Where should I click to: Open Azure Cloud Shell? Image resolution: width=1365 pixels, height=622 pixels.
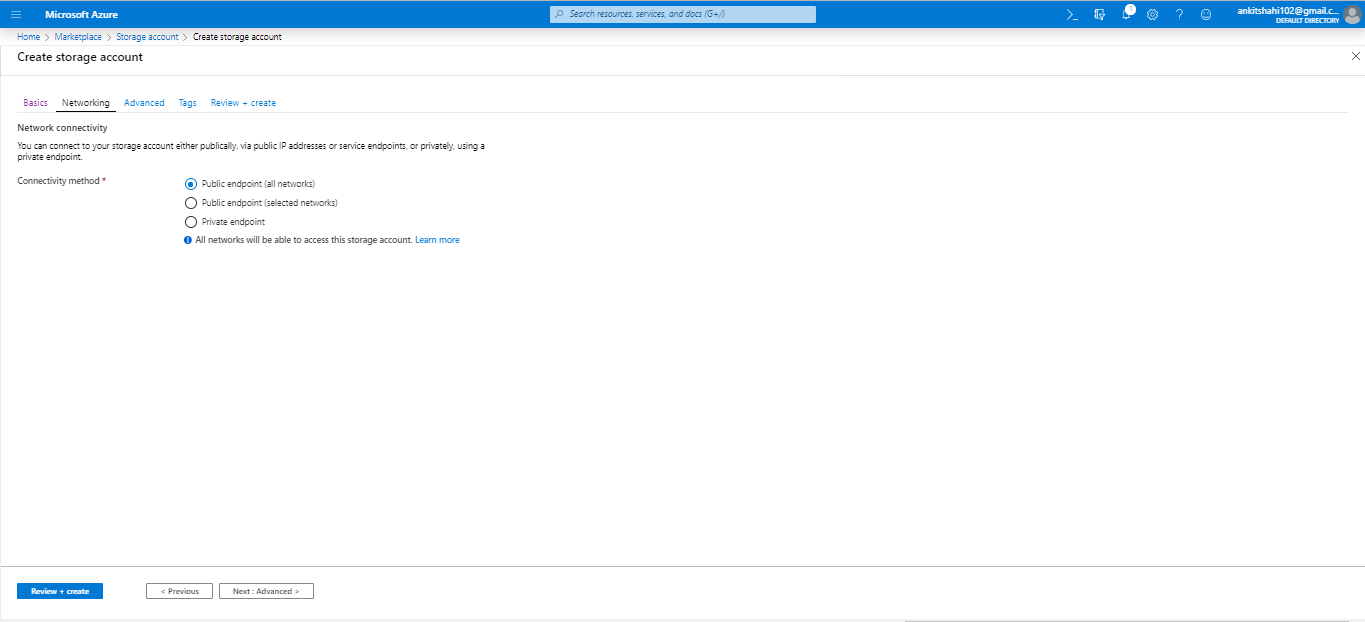[x=1070, y=14]
